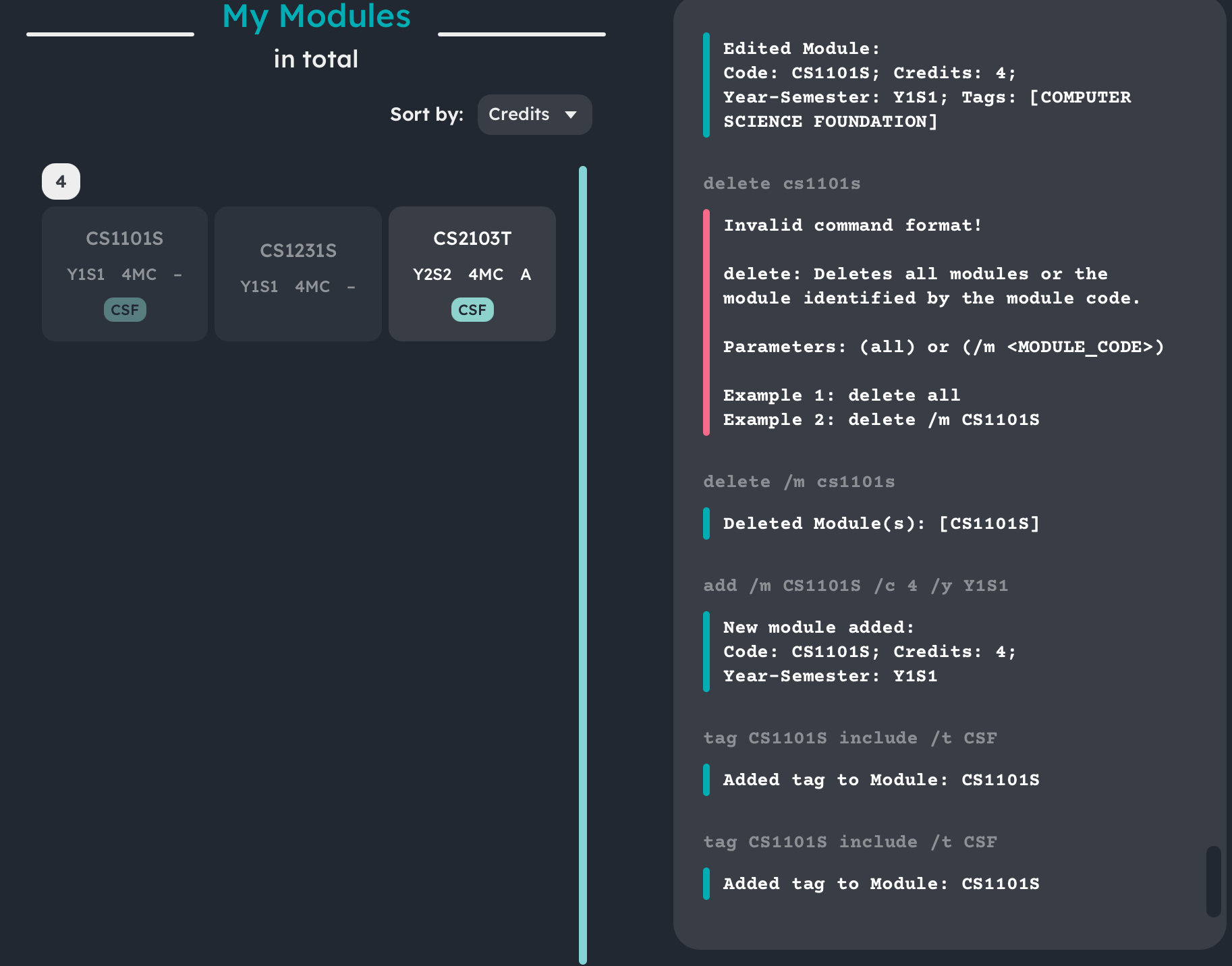Click the CSF tag on CS2103T card
Image resolution: width=1232 pixels, height=966 pixels.
tap(472, 310)
